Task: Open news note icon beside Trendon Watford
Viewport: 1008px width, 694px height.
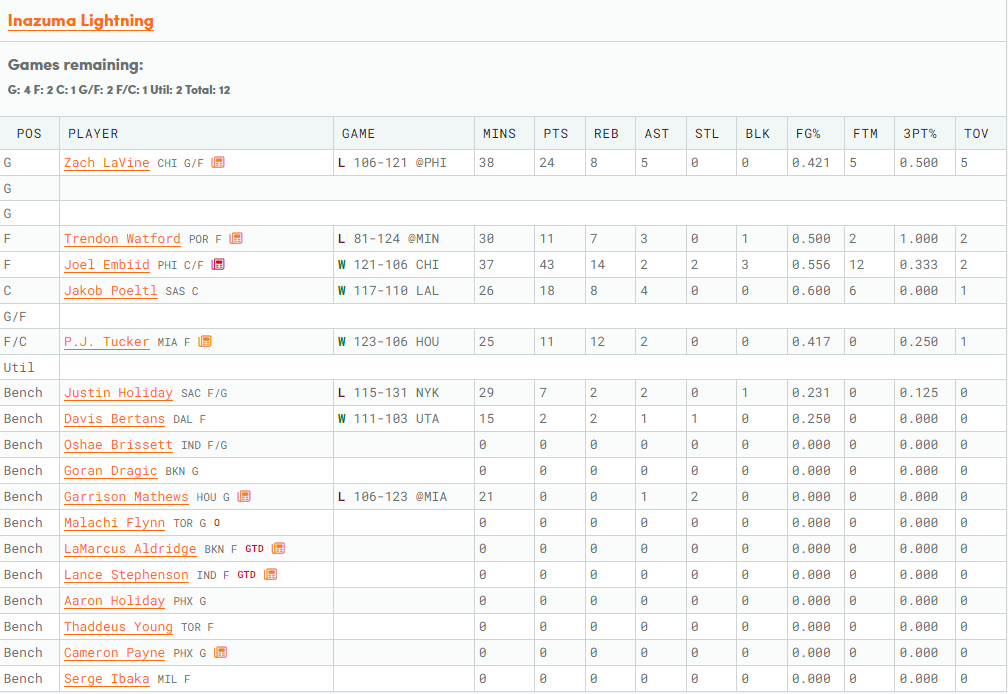Action: pos(236,238)
